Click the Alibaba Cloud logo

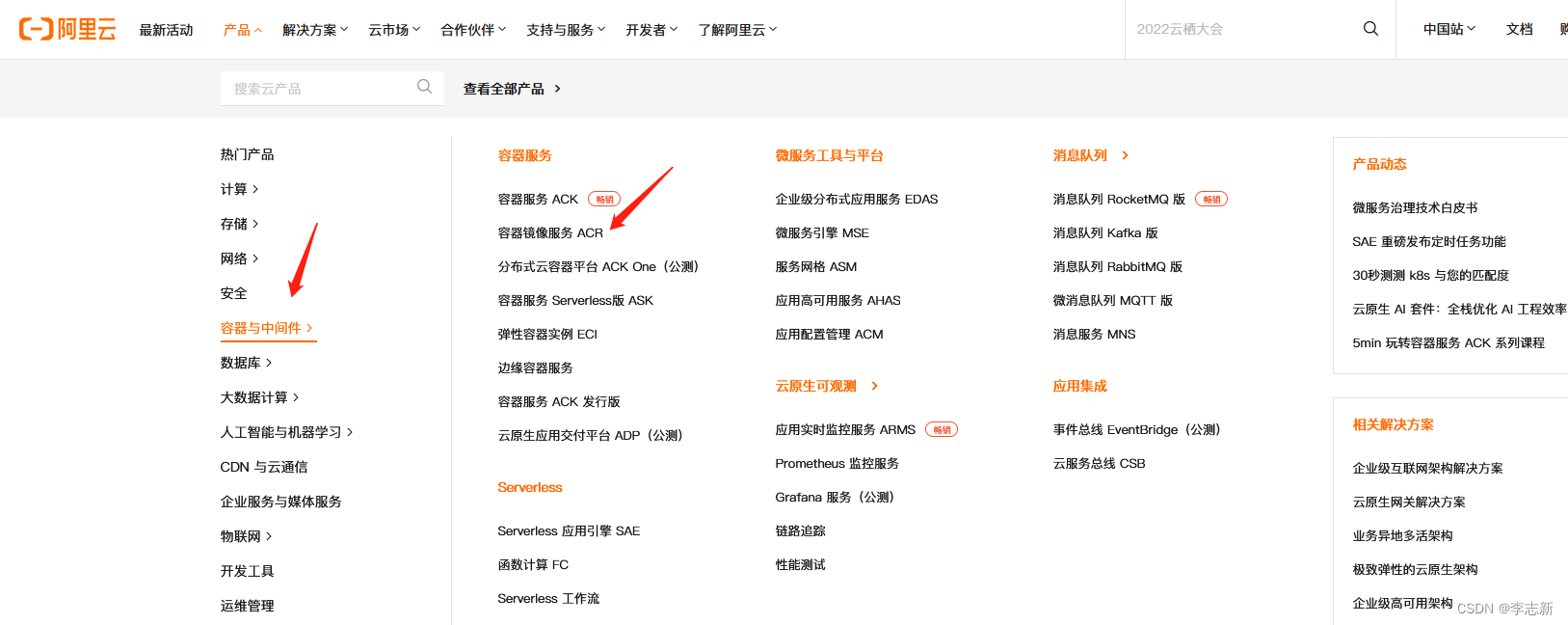pos(67,29)
